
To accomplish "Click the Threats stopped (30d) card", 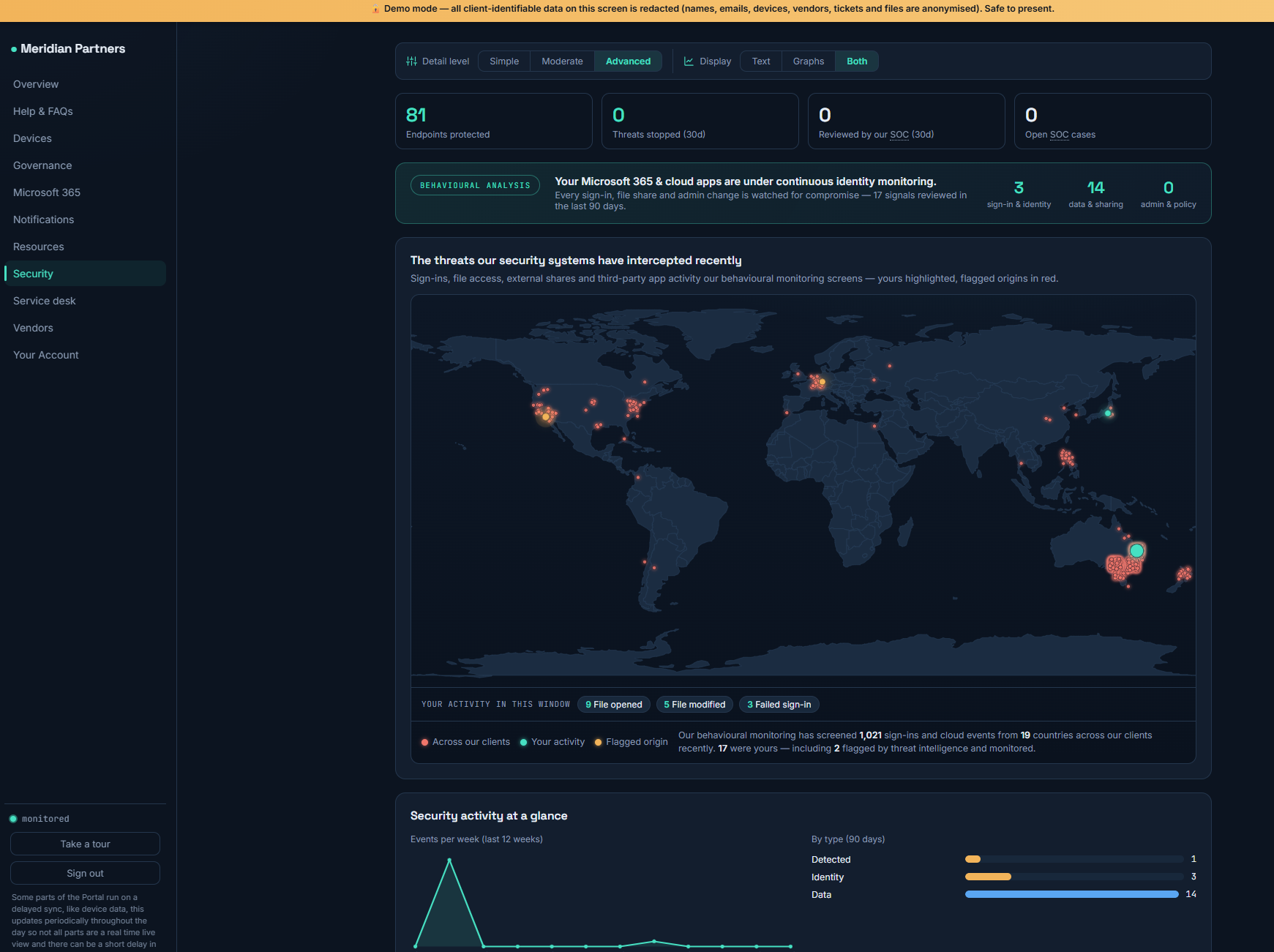I will [700, 121].
